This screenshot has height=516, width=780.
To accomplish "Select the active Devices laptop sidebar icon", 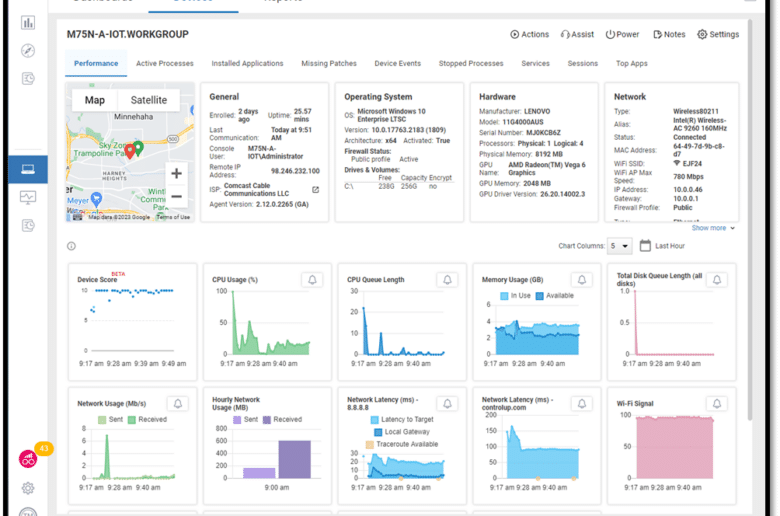I will (x=28, y=169).
